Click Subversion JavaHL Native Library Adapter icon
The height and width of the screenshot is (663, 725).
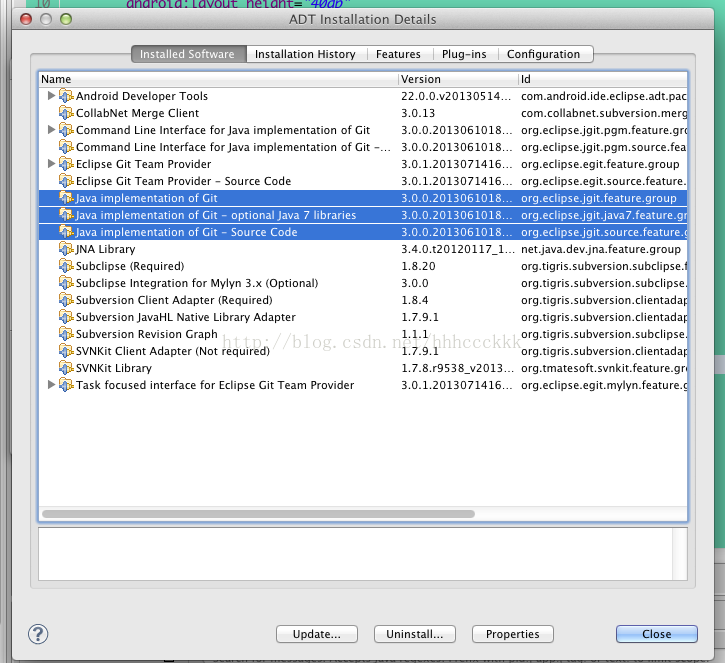click(66, 317)
